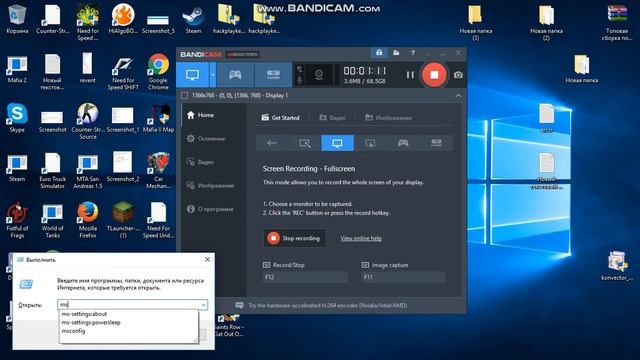Open output folder icon in Bandicam title bar
640x360 pixels.
tap(396, 53)
